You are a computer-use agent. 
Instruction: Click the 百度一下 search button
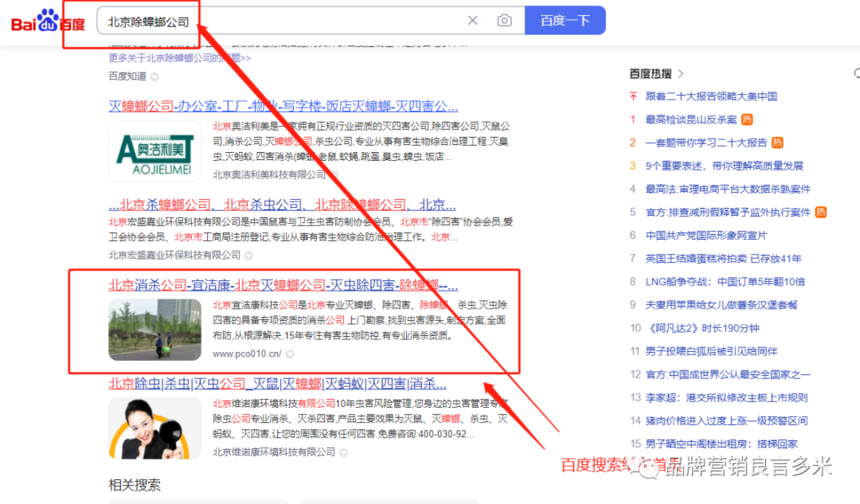pyautogui.click(x=565, y=20)
